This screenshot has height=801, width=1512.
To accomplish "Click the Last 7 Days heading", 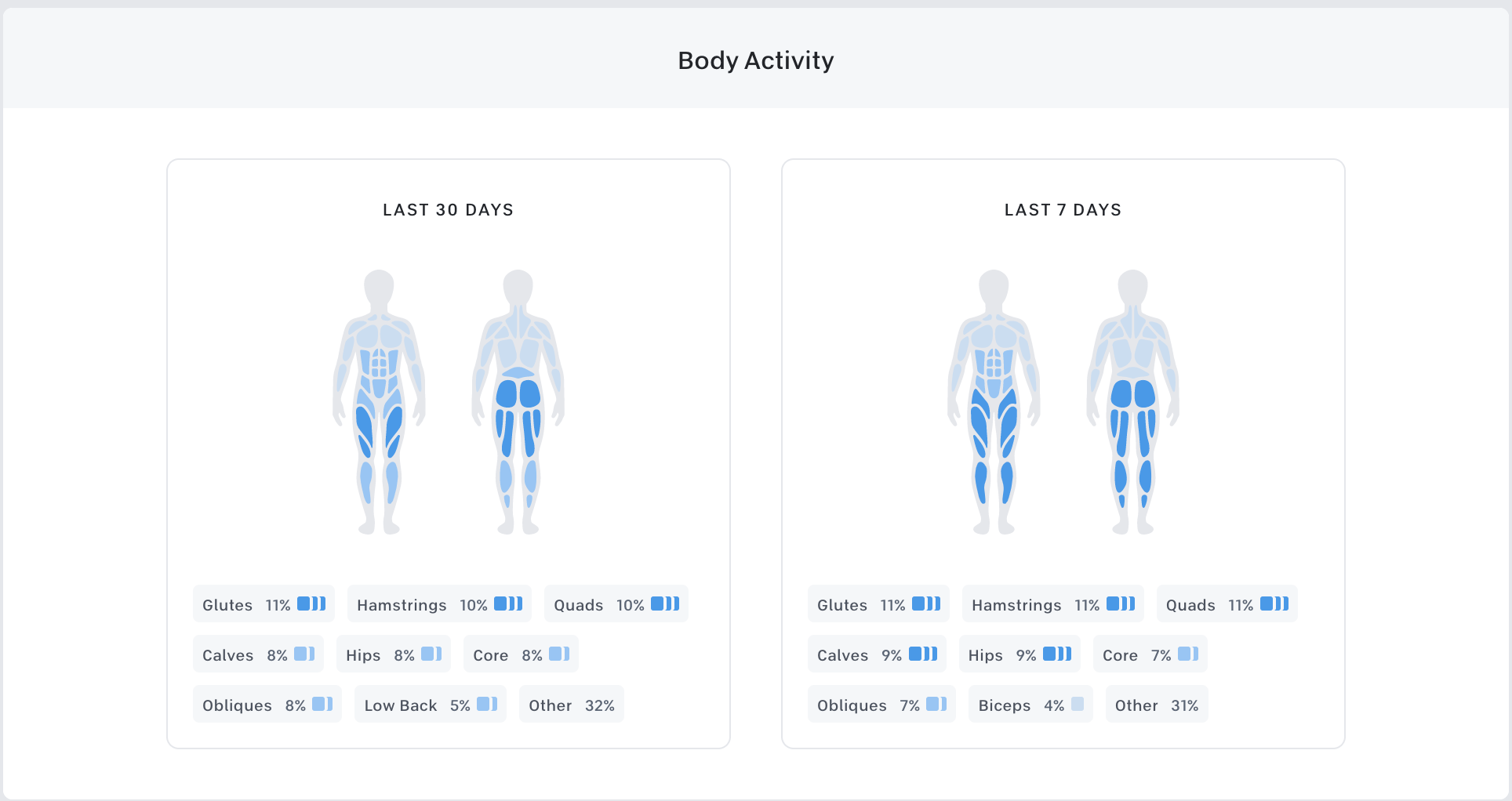I will [1063, 210].
